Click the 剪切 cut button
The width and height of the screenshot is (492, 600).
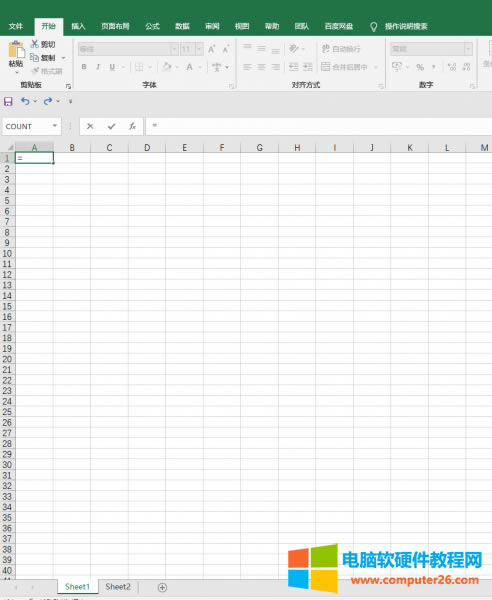pos(43,44)
